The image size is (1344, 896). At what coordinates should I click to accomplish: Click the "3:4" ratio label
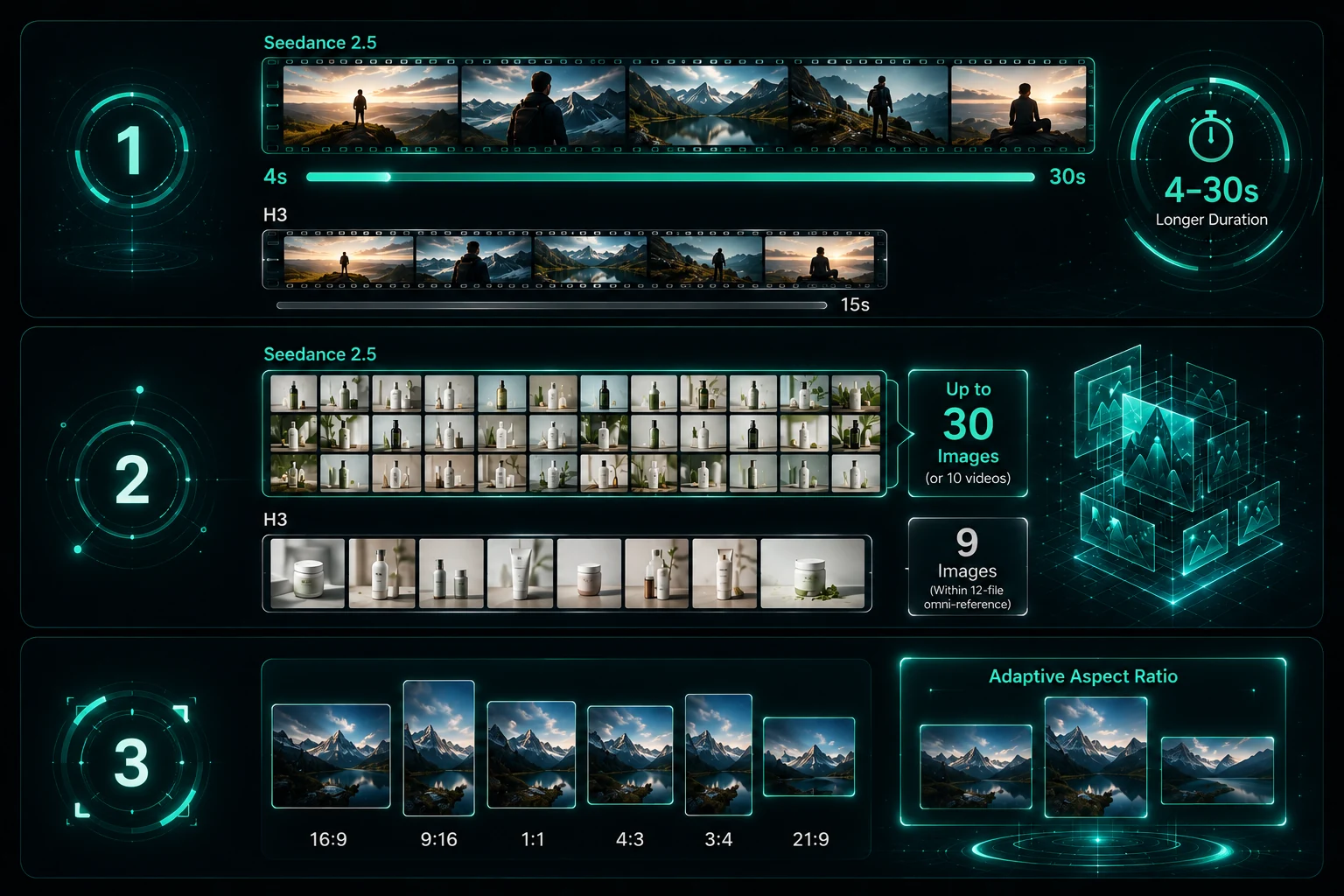pyautogui.click(x=718, y=840)
